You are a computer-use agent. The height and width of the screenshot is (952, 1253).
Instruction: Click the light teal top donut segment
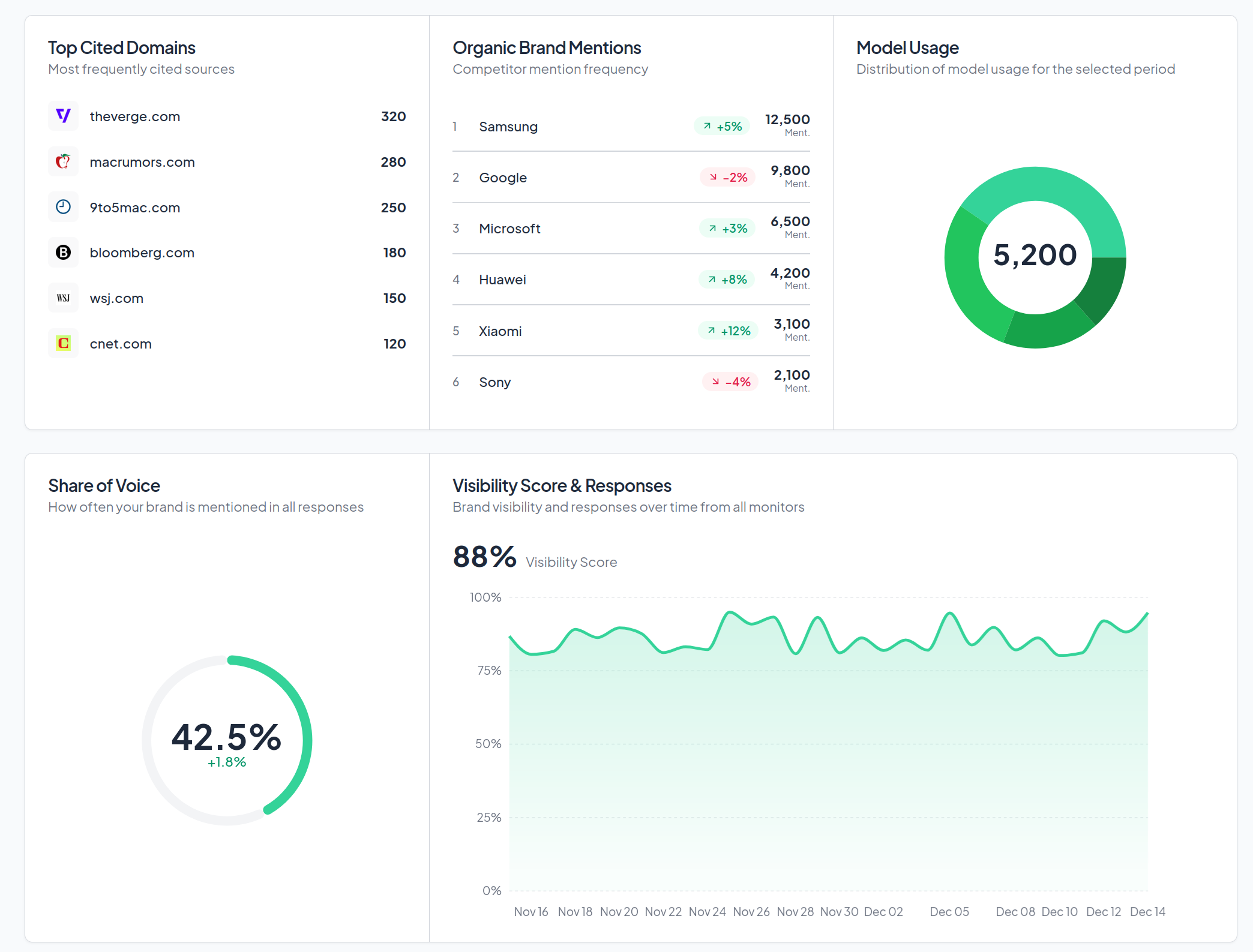(1056, 186)
